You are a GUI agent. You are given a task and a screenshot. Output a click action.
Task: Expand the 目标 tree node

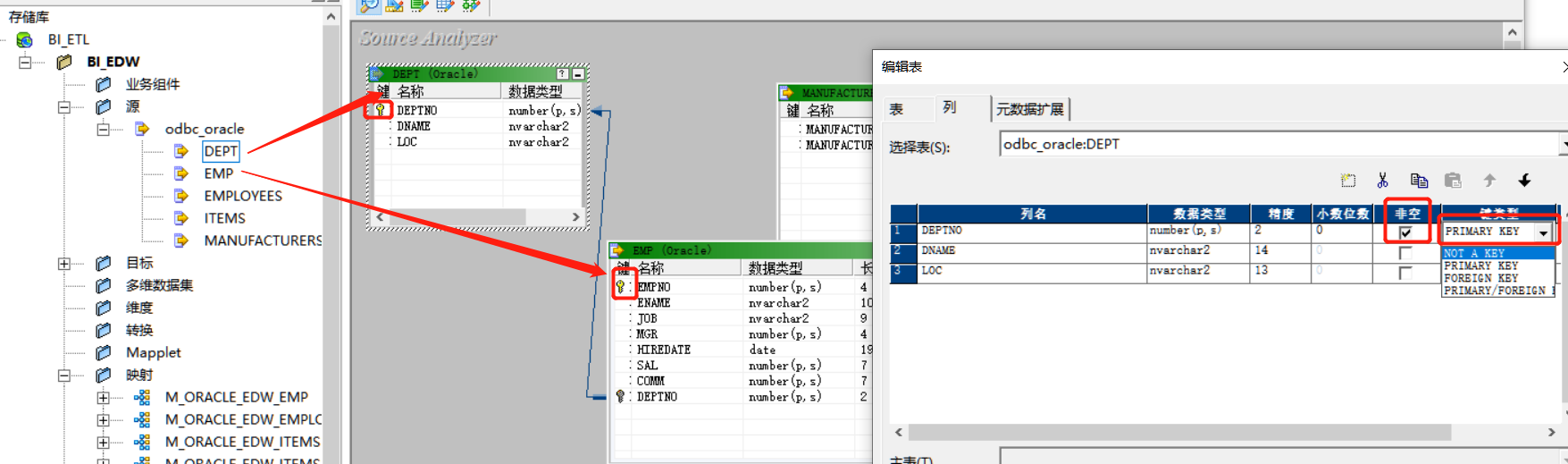(x=64, y=263)
